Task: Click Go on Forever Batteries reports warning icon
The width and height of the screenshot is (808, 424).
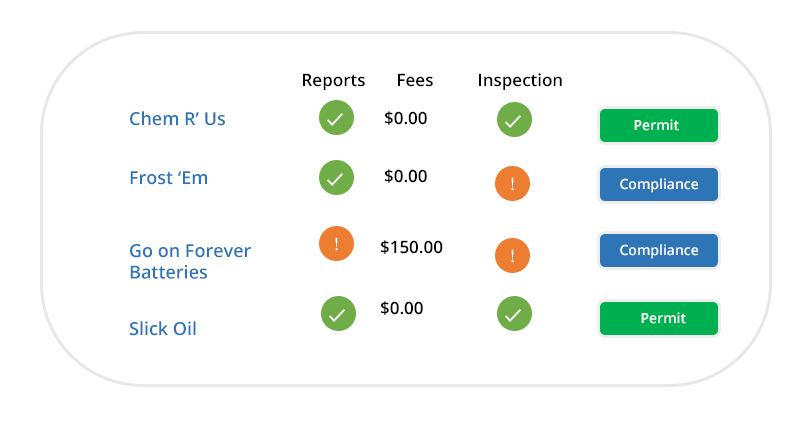Action: tap(336, 243)
